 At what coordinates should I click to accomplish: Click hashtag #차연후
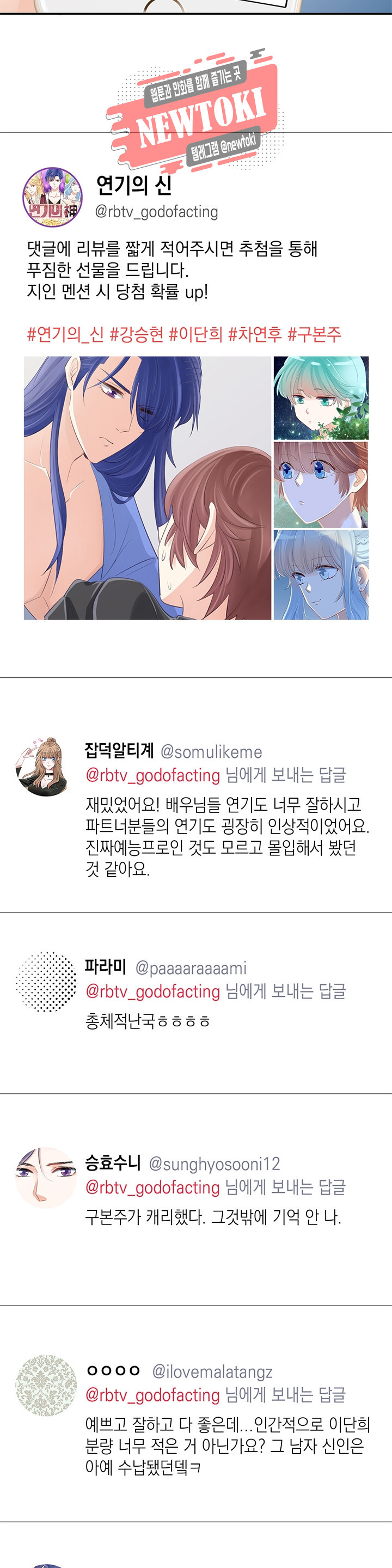[x=254, y=334]
